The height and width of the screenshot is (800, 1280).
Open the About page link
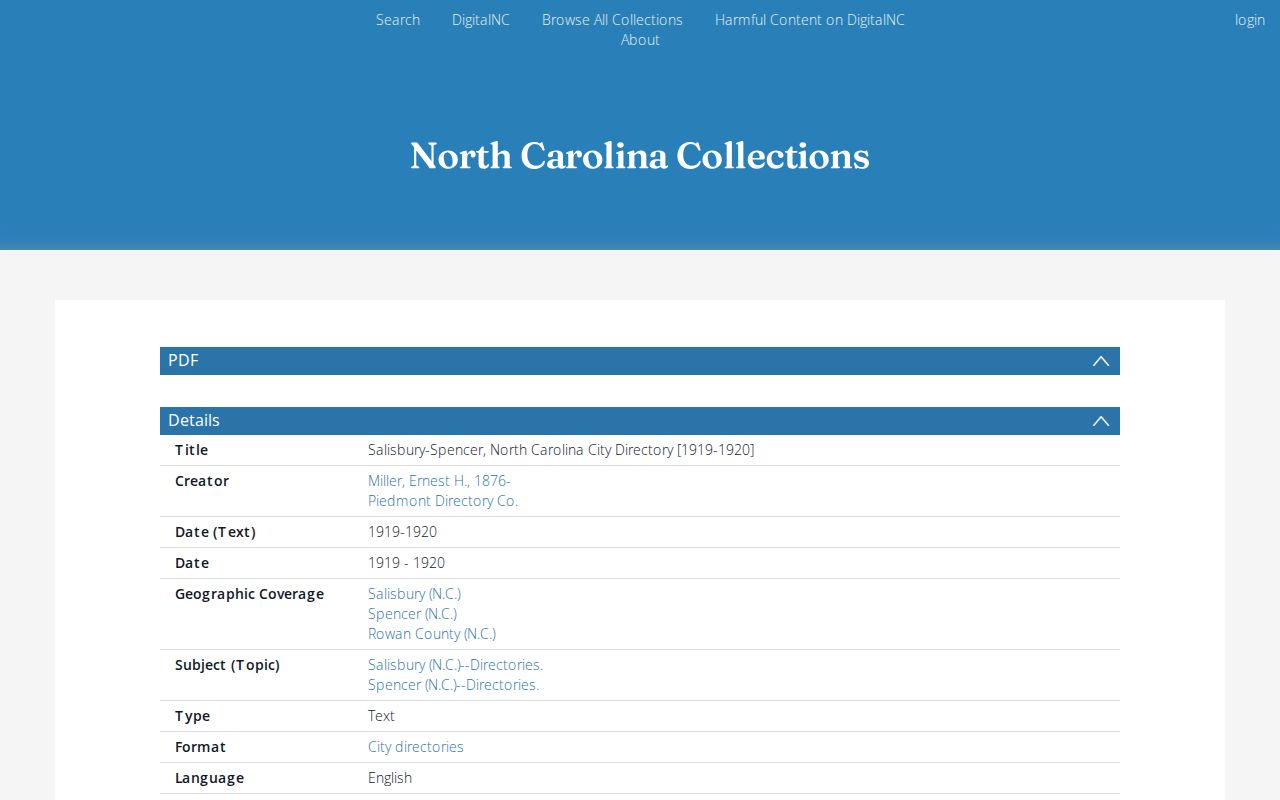click(x=640, y=40)
